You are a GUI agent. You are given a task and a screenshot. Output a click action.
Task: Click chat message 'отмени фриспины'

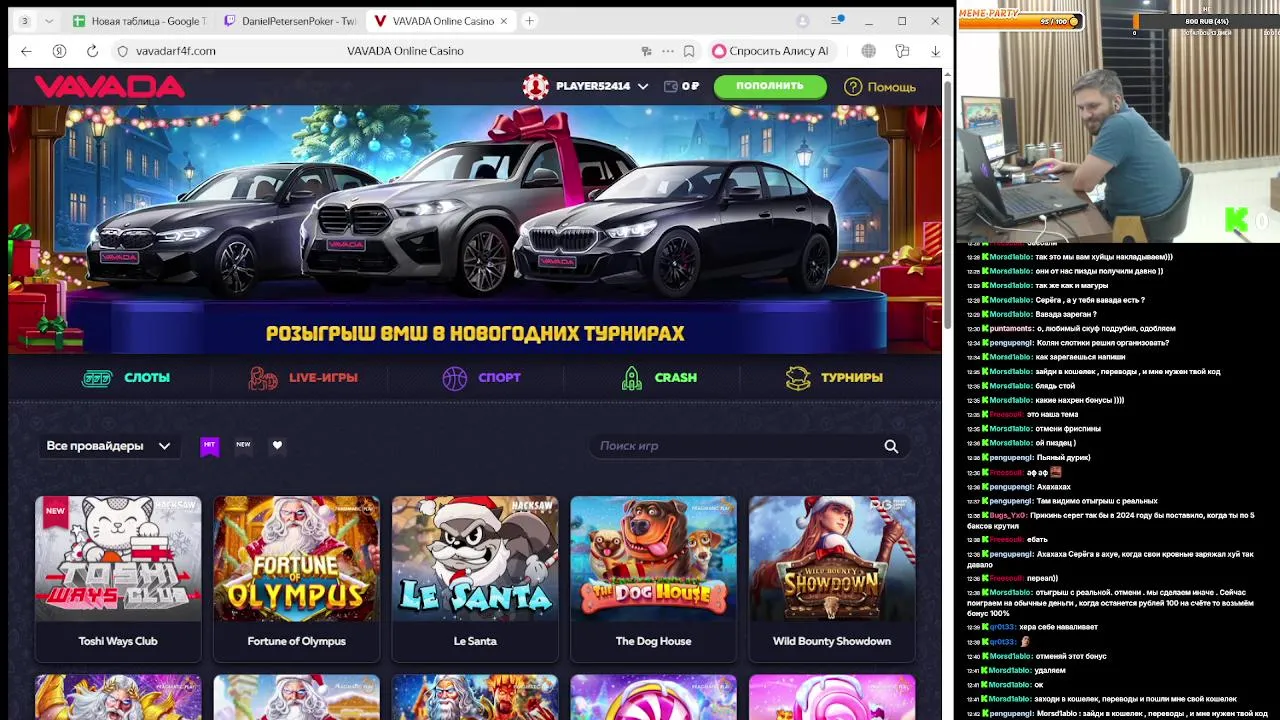click(1068, 428)
